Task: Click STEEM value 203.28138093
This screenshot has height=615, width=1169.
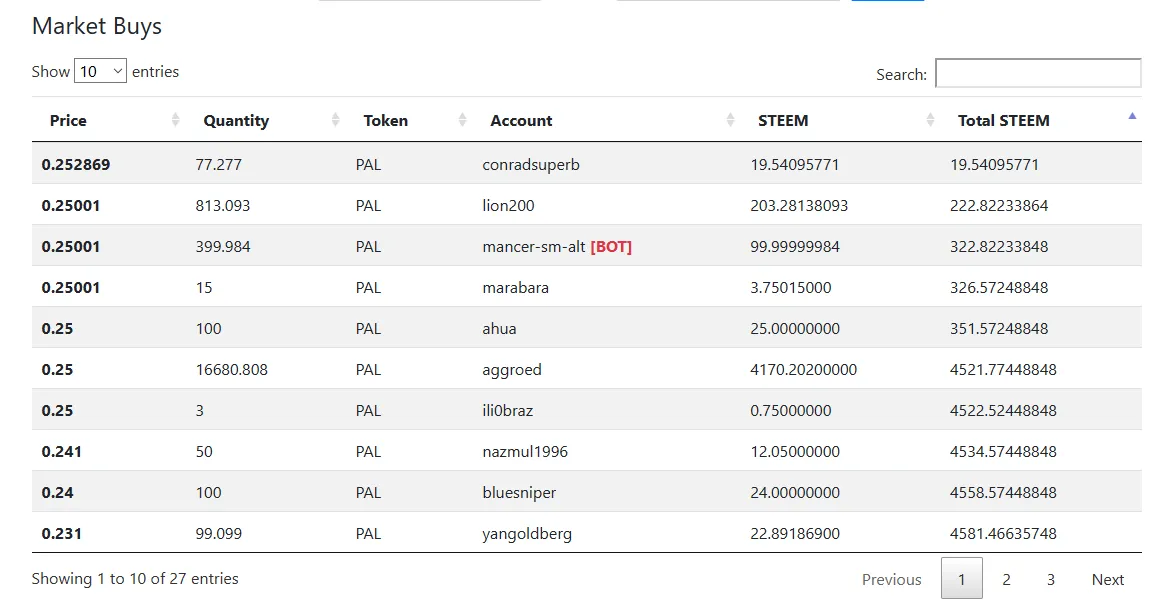Action: [799, 206]
